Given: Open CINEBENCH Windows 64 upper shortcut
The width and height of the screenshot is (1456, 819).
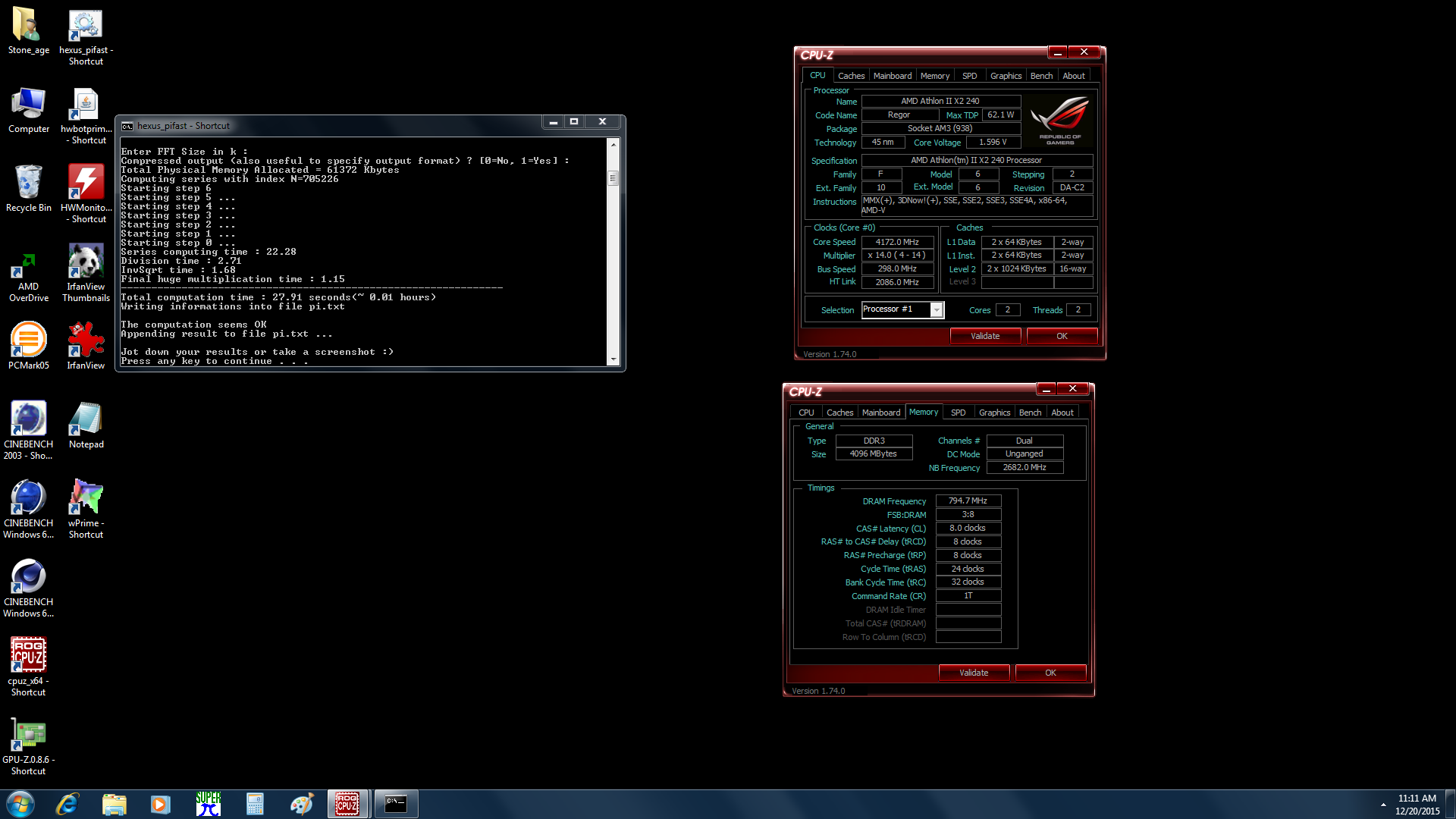Looking at the screenshot, I should coord(28,510).
